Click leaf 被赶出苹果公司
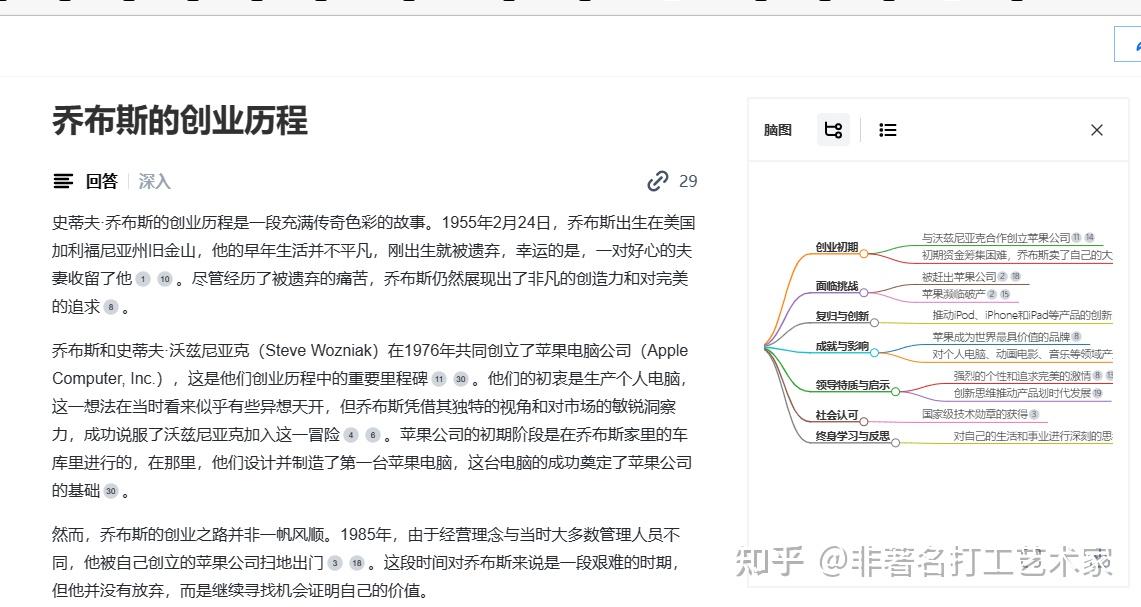 (958, 277)
